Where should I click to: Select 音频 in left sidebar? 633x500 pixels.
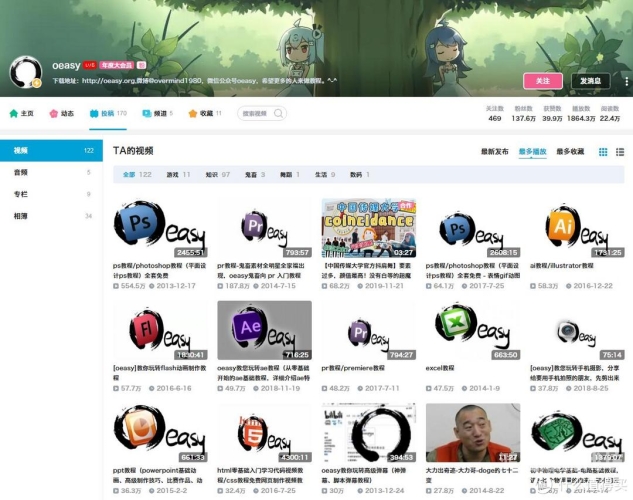(x=51, y=172)
